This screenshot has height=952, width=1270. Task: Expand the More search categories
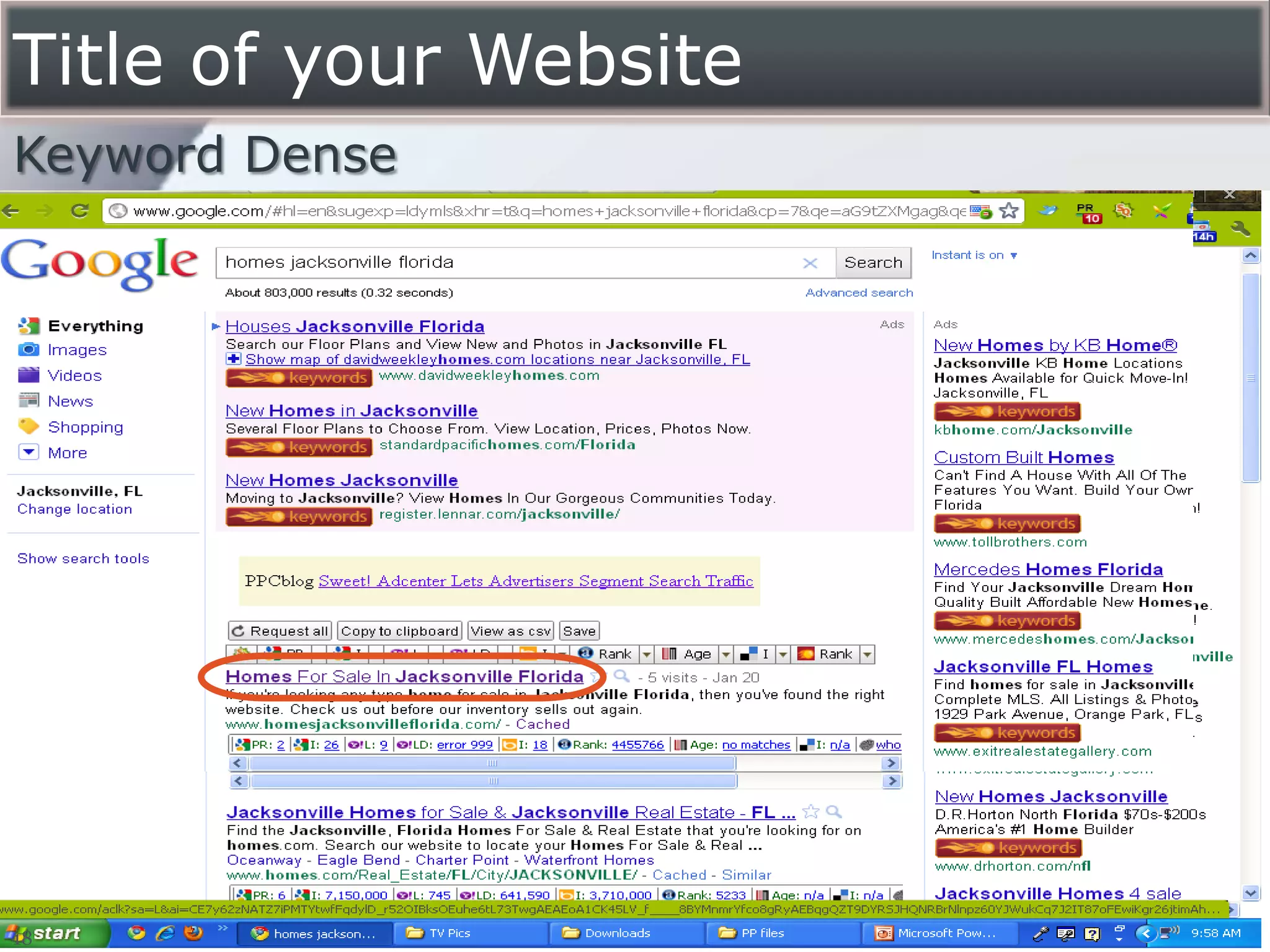(x=29, y=452)
